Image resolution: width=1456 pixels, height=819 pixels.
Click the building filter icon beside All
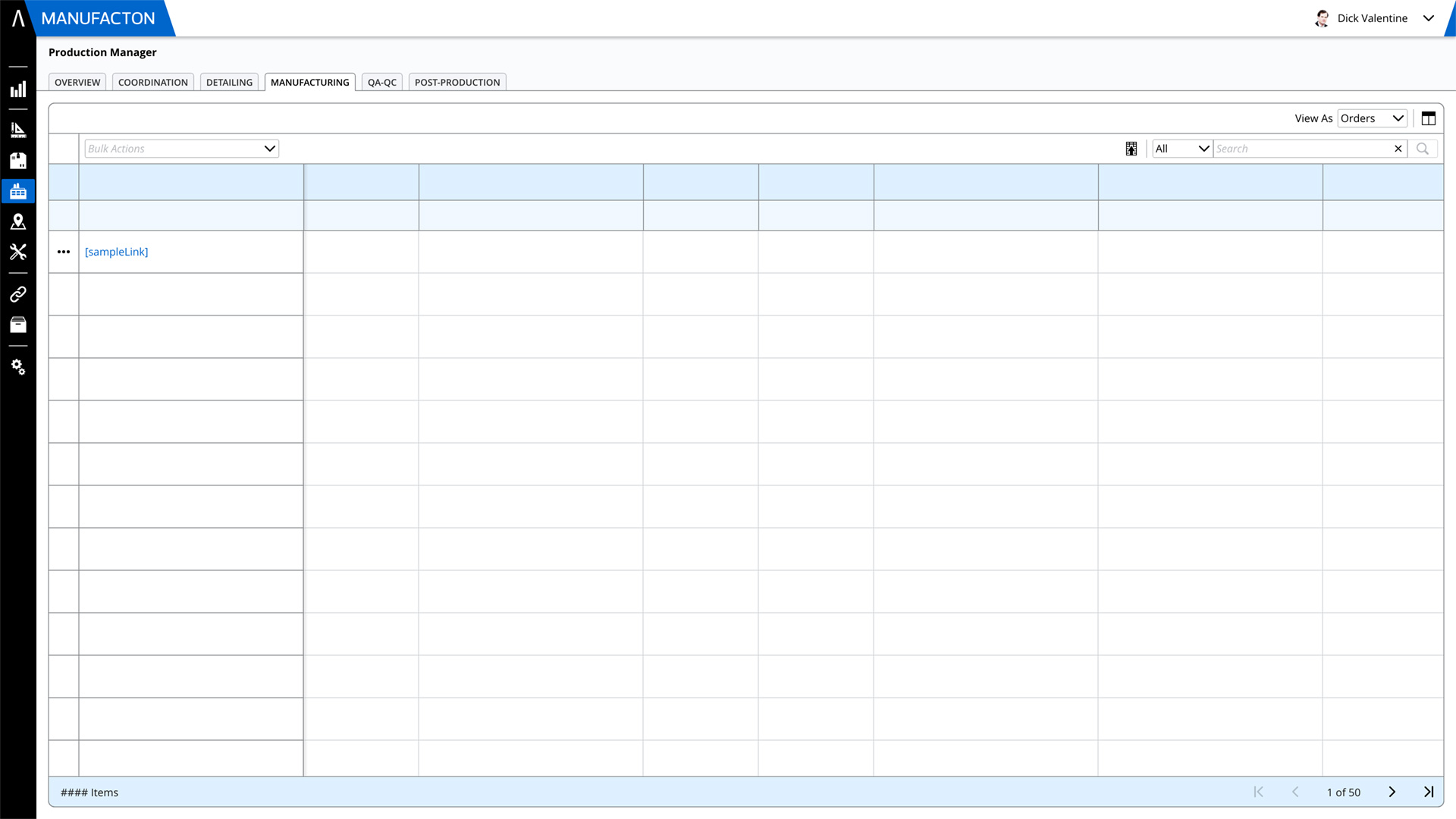click(x=1131, y=149)
